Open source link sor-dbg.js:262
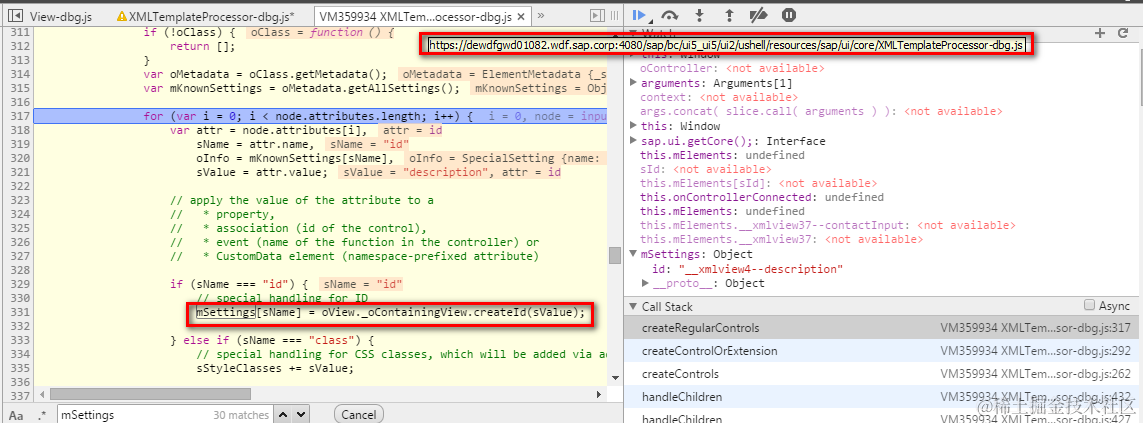Screen dimensions: 1143x423 pos(1035,373)
